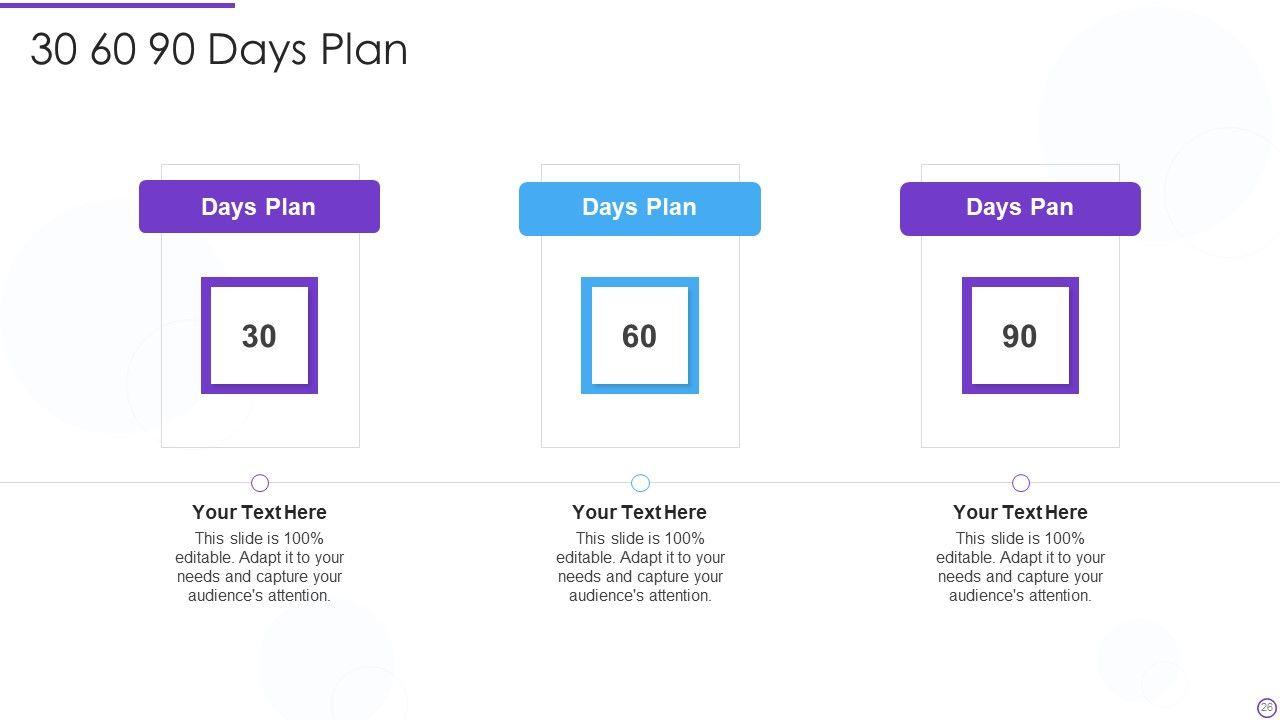Select the description paragraph under the 90 column

coord(1020,567)
